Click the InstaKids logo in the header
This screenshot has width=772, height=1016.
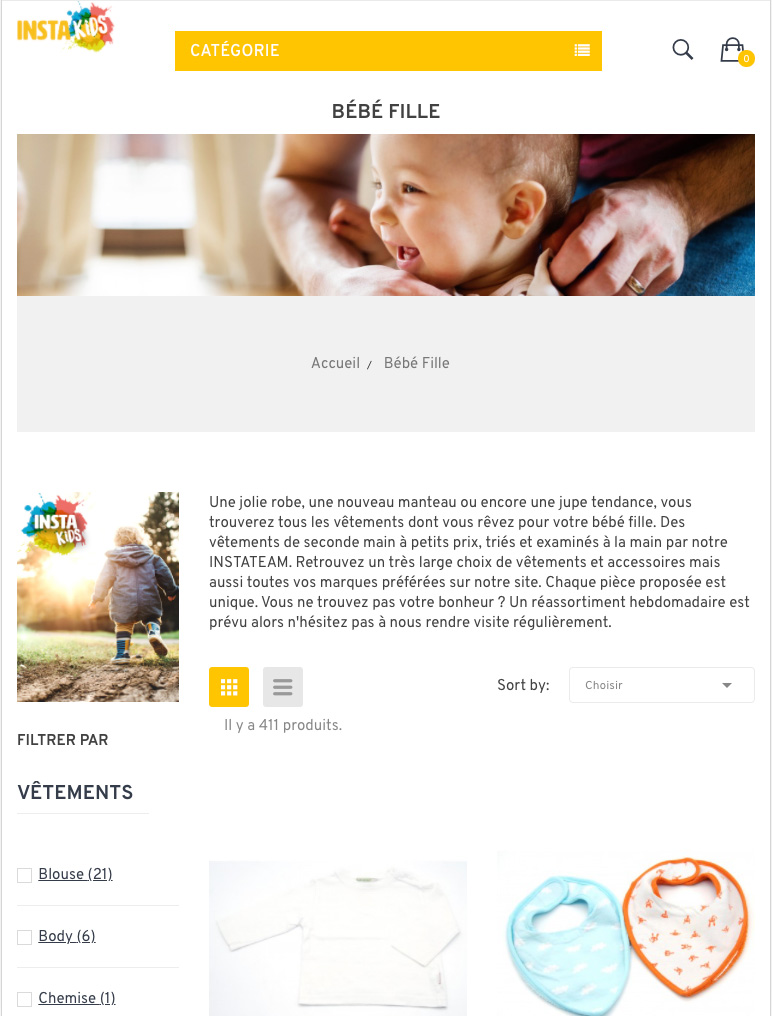65,27
